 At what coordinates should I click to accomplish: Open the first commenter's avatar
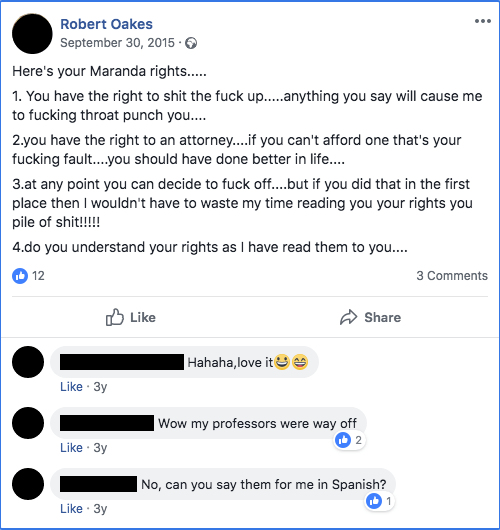click(x=28, y=362)
